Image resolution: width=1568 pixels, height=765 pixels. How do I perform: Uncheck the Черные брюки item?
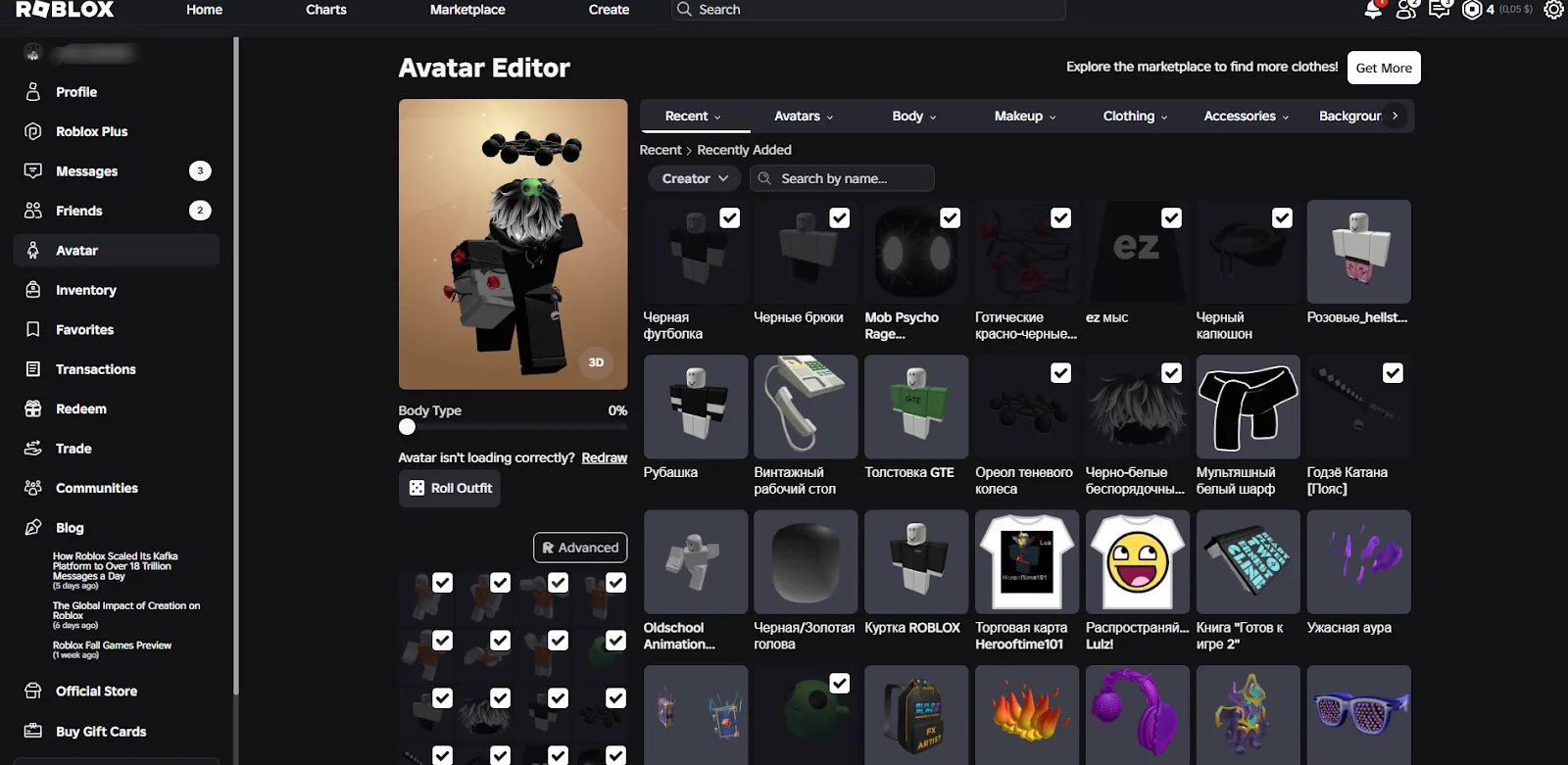click(x=840, y=218)
